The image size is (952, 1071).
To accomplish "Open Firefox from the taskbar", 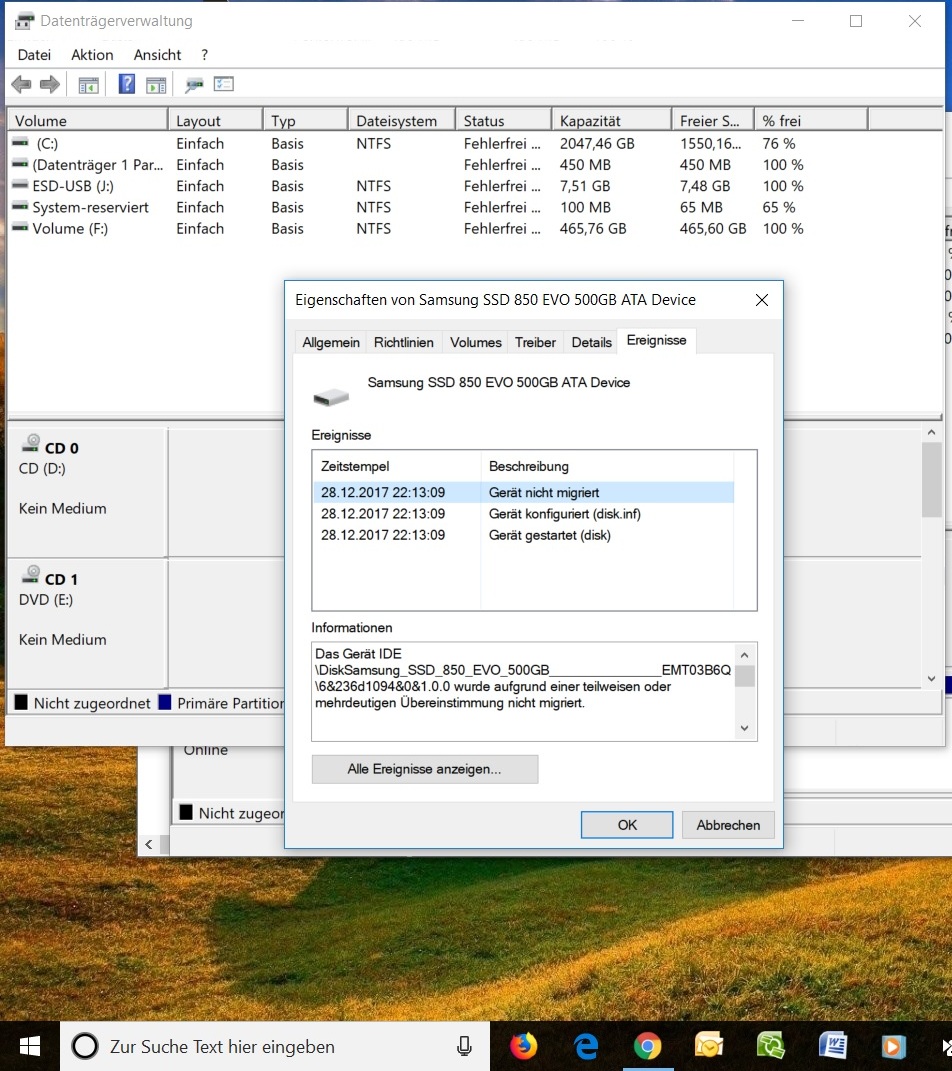I will [524, 1046].
